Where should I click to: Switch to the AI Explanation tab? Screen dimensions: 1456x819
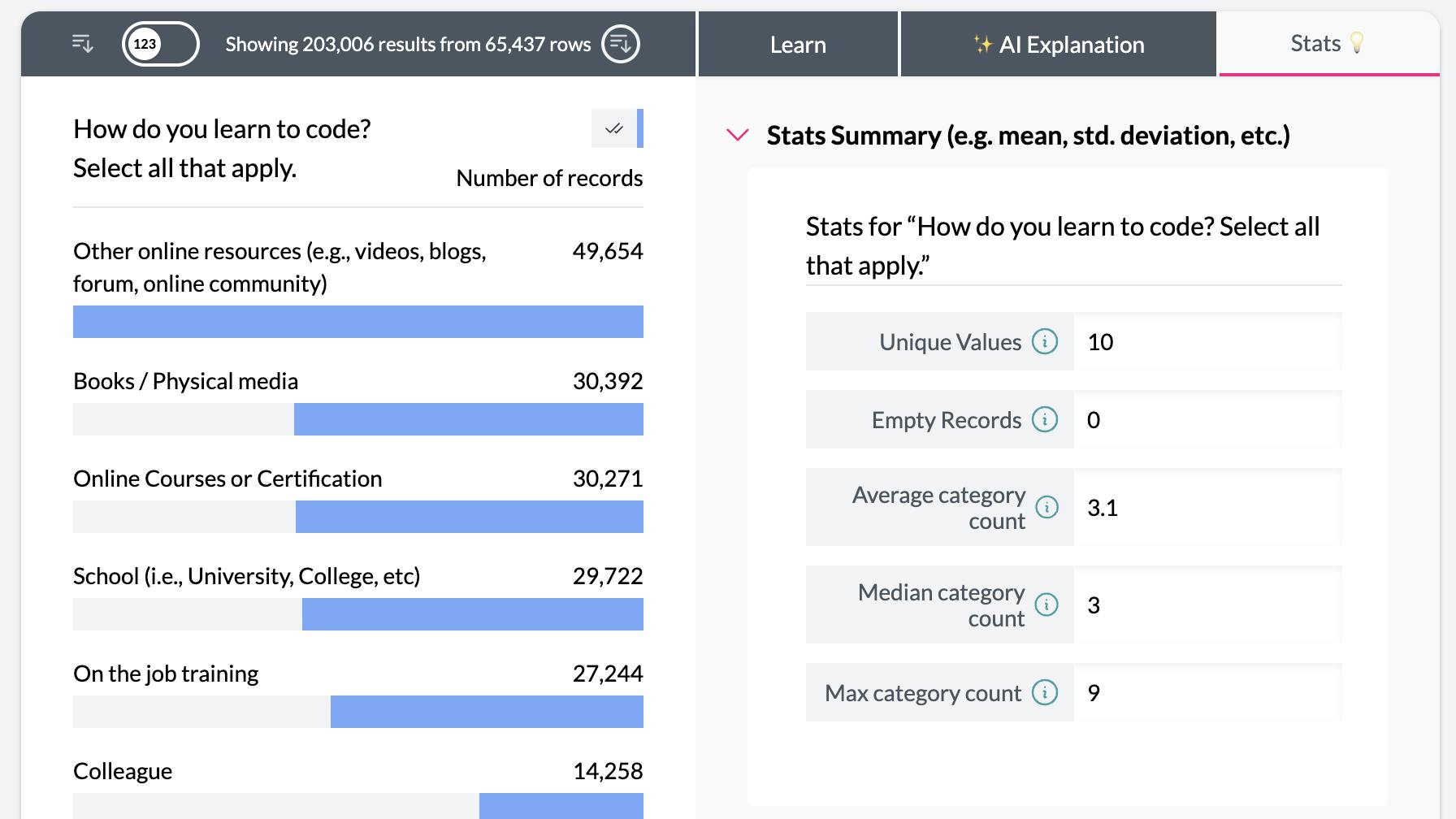(x=1059, y=45)
